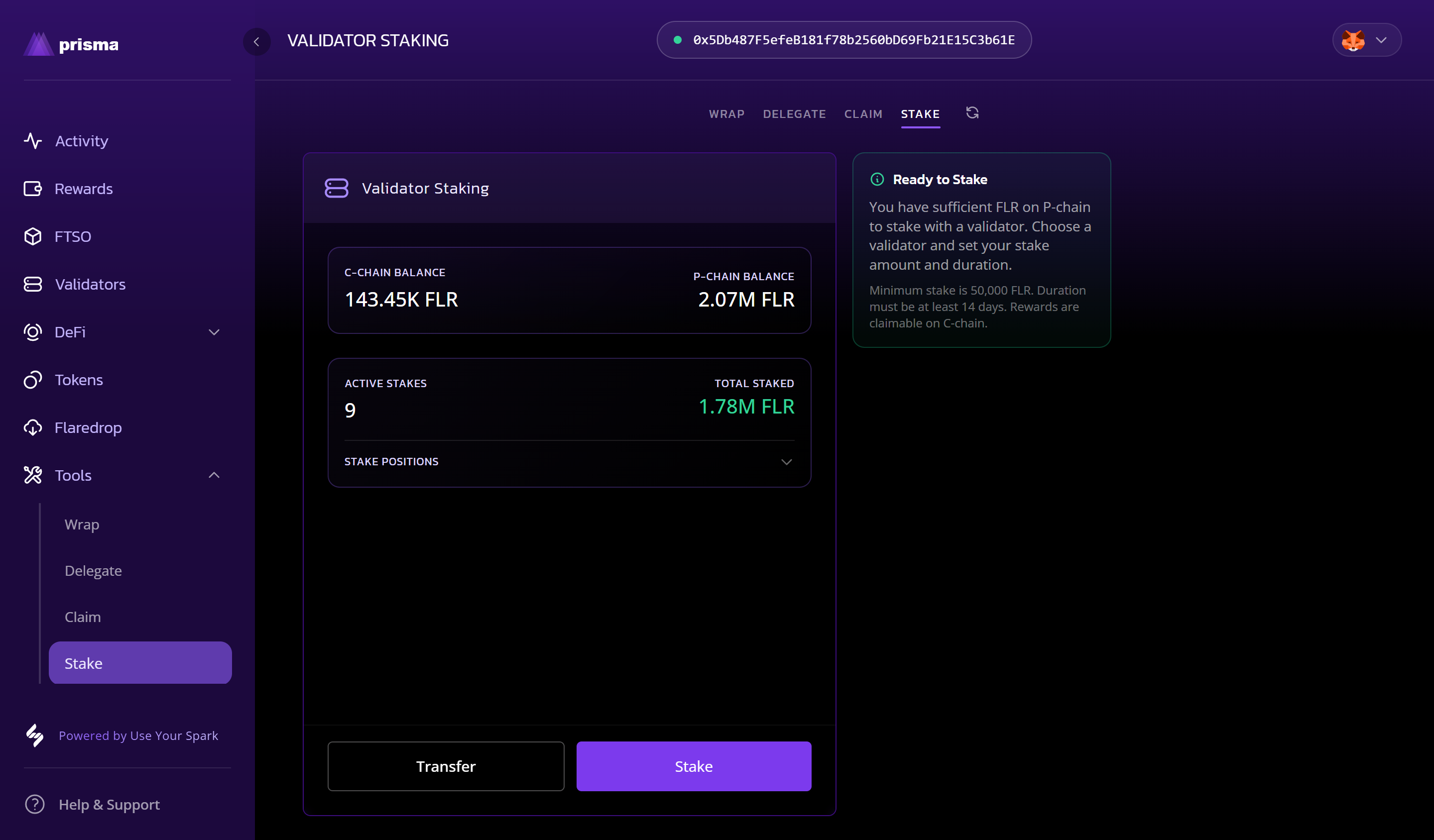Select Claim in the Tools submenu
1434x840 pixels.
pyautogui.click(x=83, y=617)
